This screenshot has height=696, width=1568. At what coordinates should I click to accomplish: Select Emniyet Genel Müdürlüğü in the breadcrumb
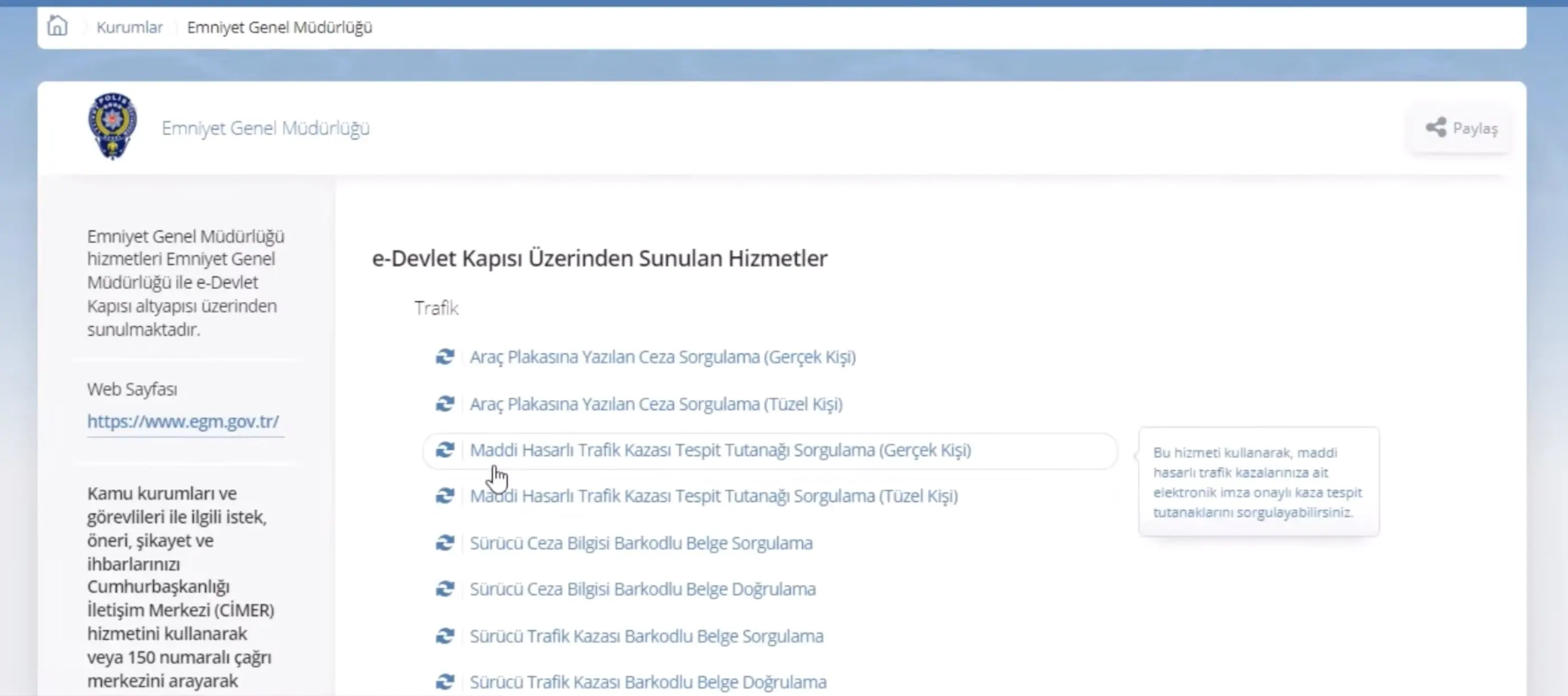280,27
